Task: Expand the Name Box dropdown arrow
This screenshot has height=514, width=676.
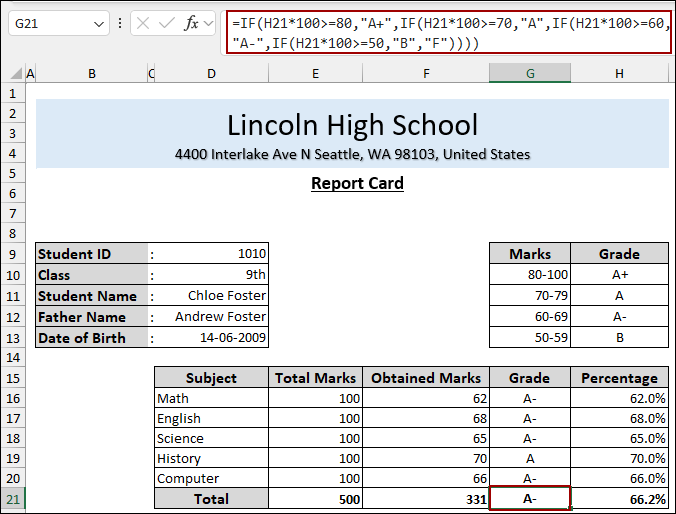Action: click(98, 23)
